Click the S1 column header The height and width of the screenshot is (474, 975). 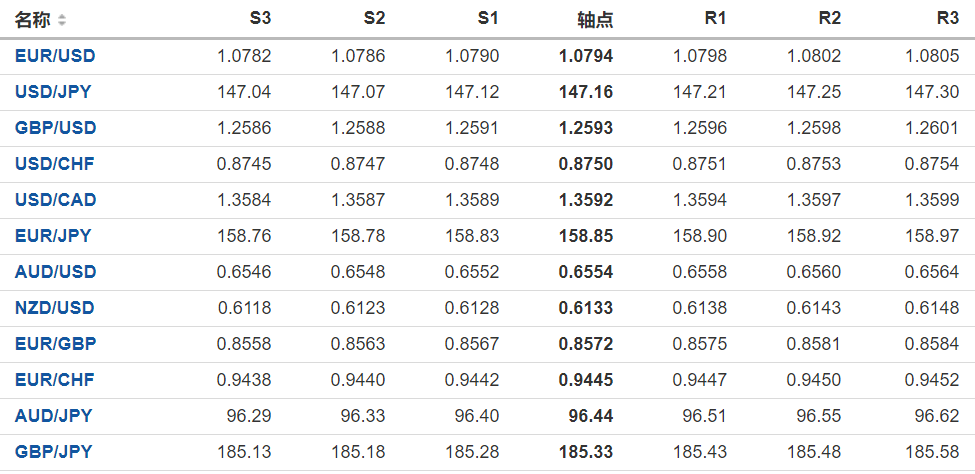pos(488,19)
